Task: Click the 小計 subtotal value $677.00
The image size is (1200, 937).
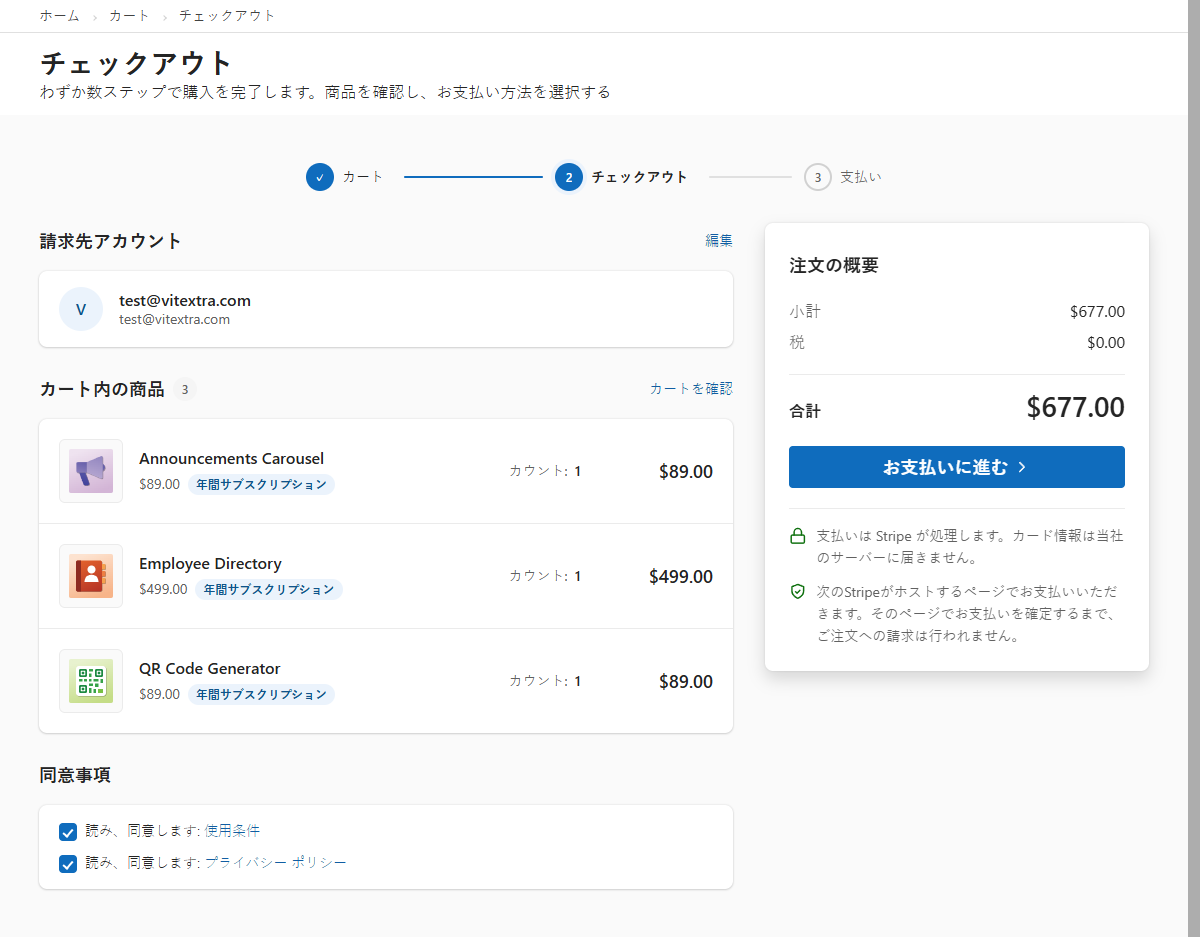Action: point(1097,311)
